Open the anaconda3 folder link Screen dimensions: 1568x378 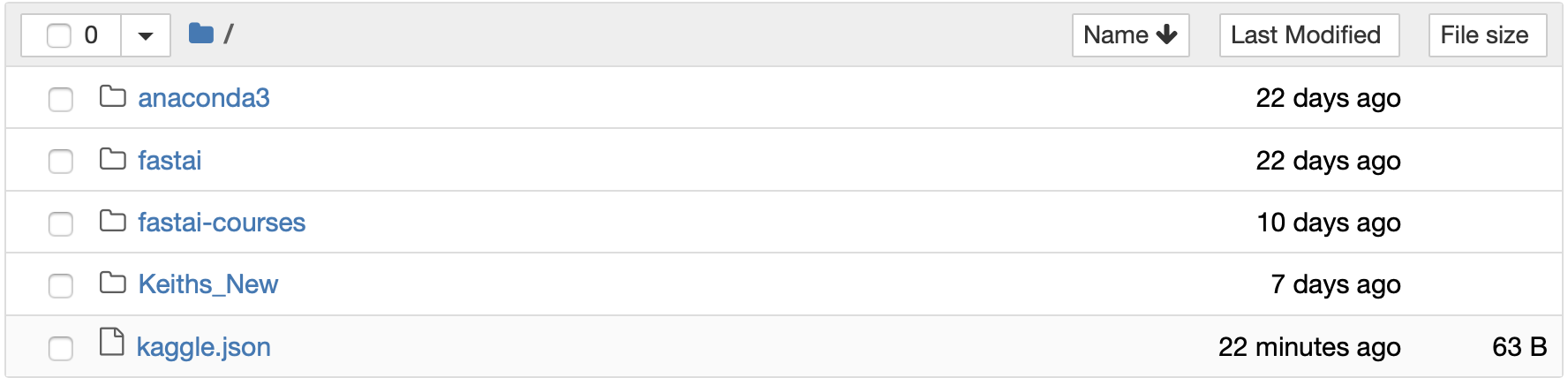(204, 98)
